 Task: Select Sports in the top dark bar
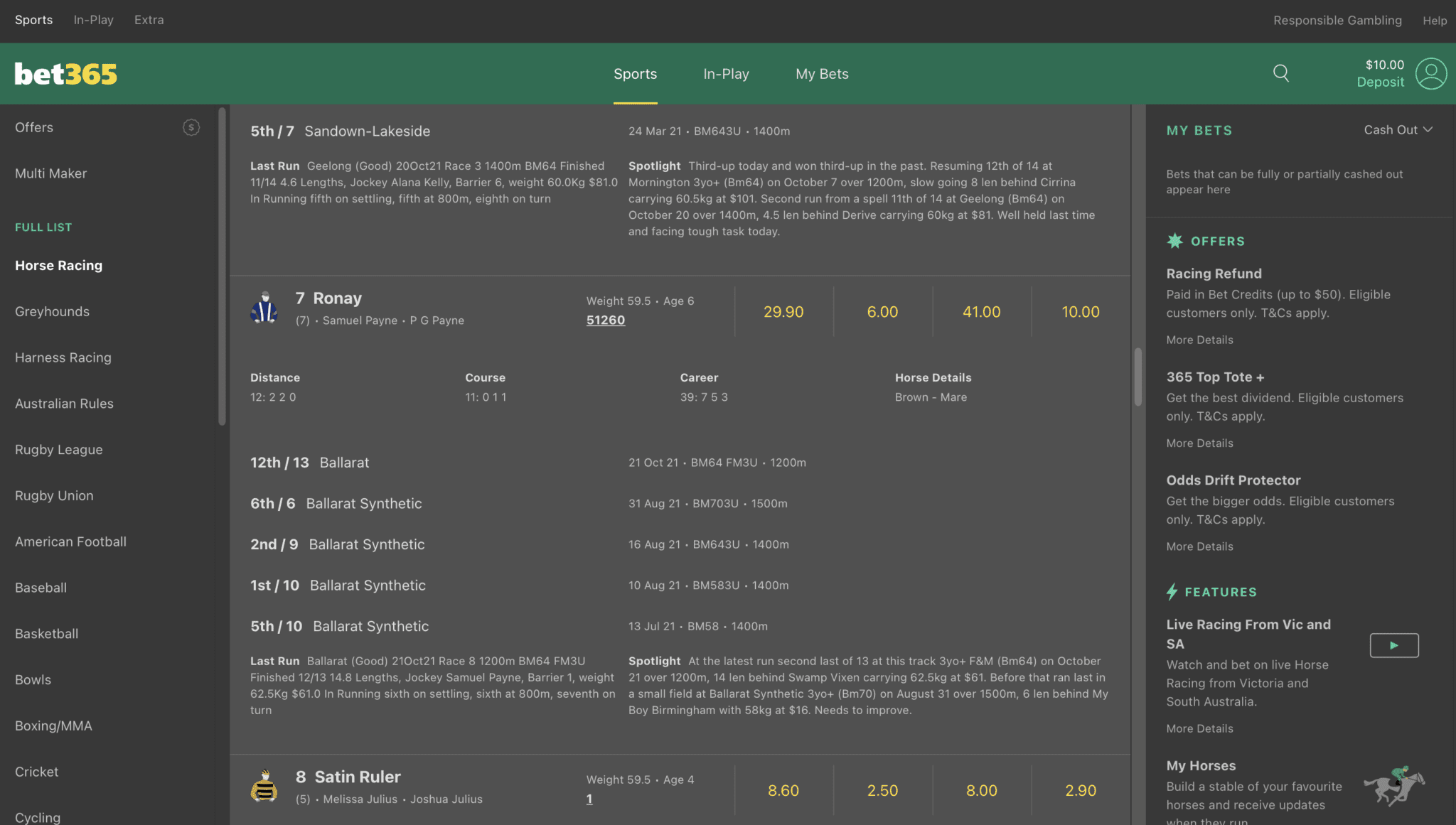click(x=33, y=20)
